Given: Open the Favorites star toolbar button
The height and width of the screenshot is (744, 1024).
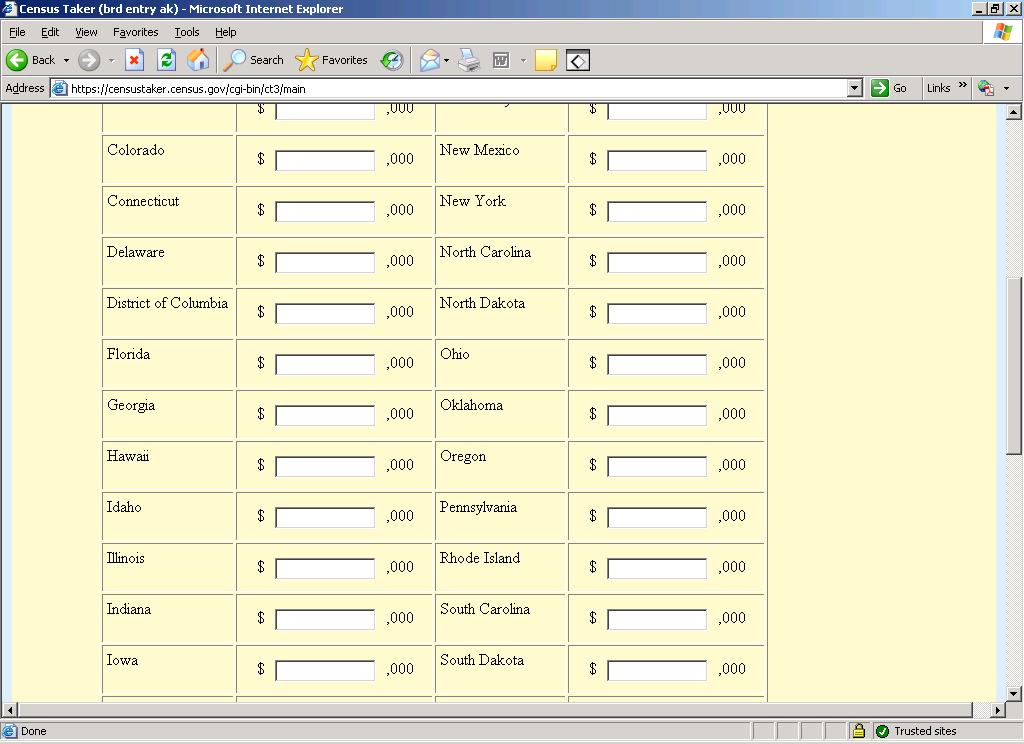Looking at the screenshot, I should point(332,60).
